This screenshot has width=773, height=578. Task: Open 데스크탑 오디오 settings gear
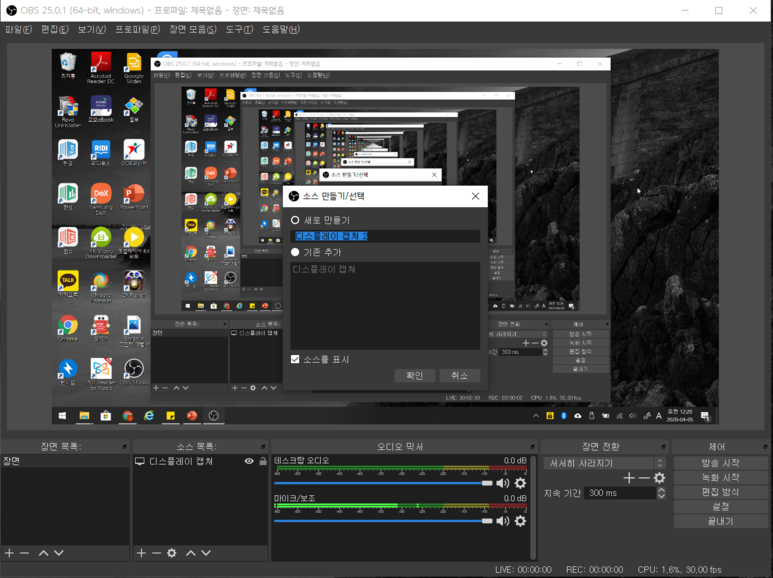(521, 483)
